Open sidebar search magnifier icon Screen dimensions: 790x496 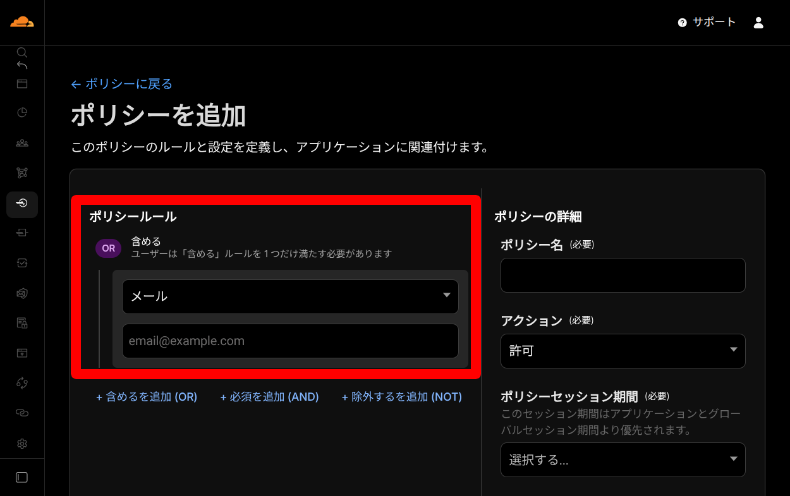click(22, 52)
